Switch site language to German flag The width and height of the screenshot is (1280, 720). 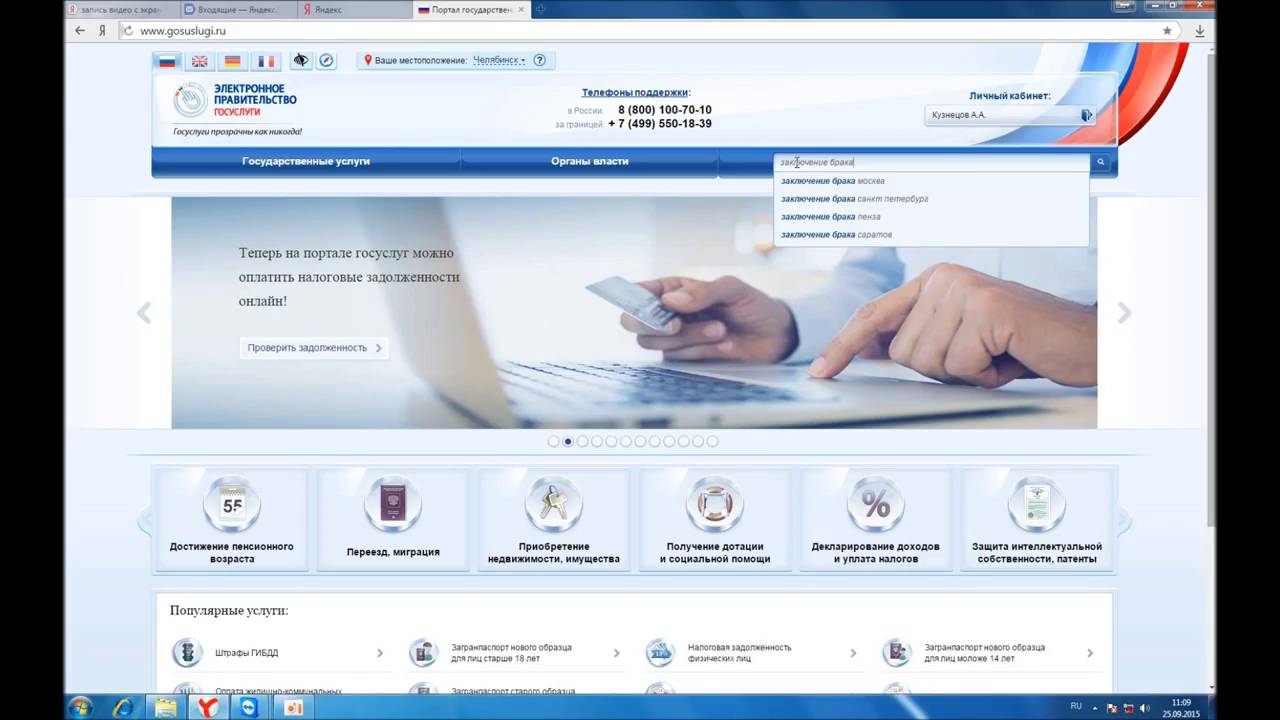point(233,61)
